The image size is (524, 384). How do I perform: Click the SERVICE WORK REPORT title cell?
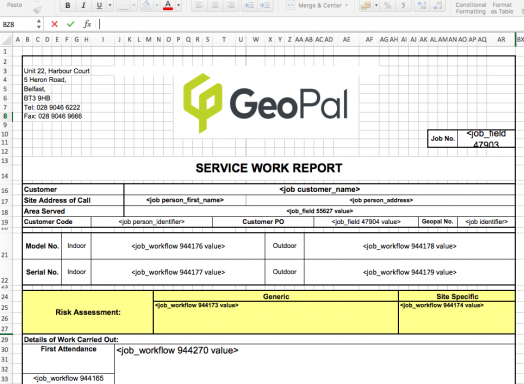point(269,168)
